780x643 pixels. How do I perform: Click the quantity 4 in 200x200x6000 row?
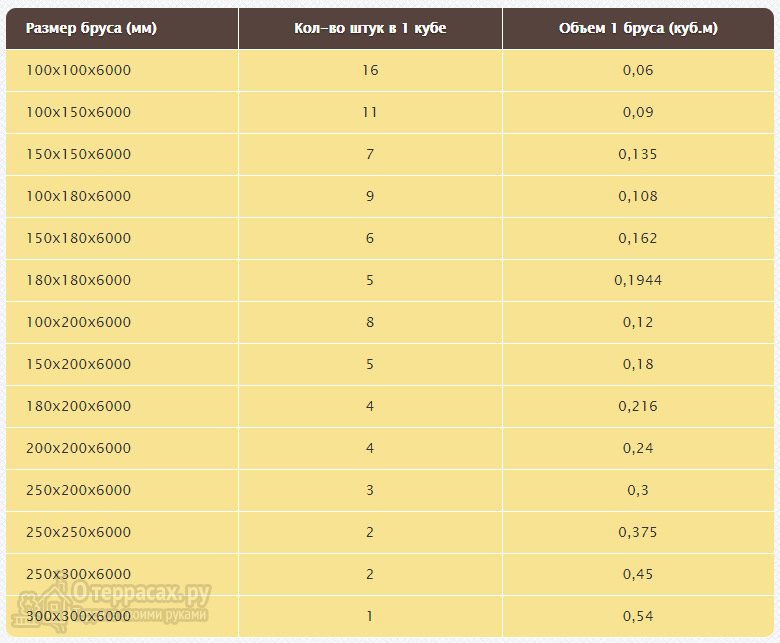tap(370, 448)
